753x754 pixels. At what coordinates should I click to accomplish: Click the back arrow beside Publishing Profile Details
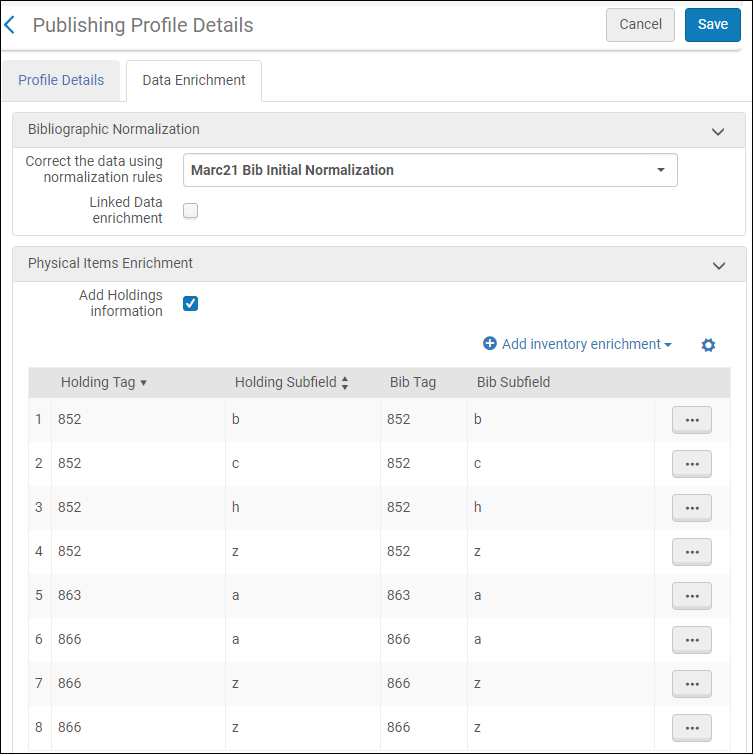click(x=10, y=25)
